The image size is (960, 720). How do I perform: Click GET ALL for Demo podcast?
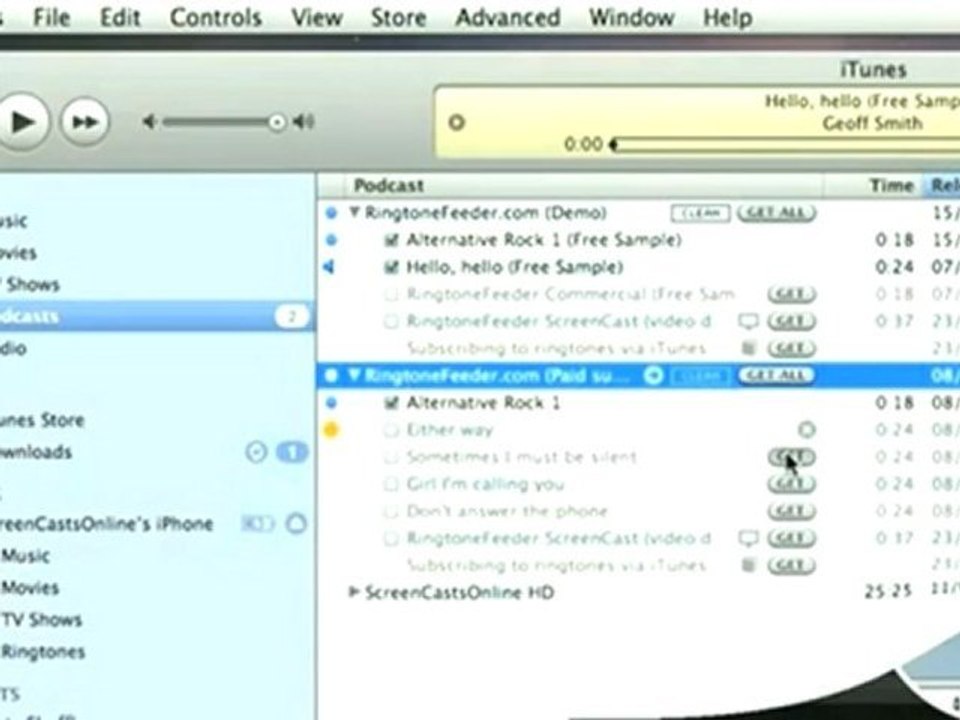pyautogui.click(x=776, y=212)
